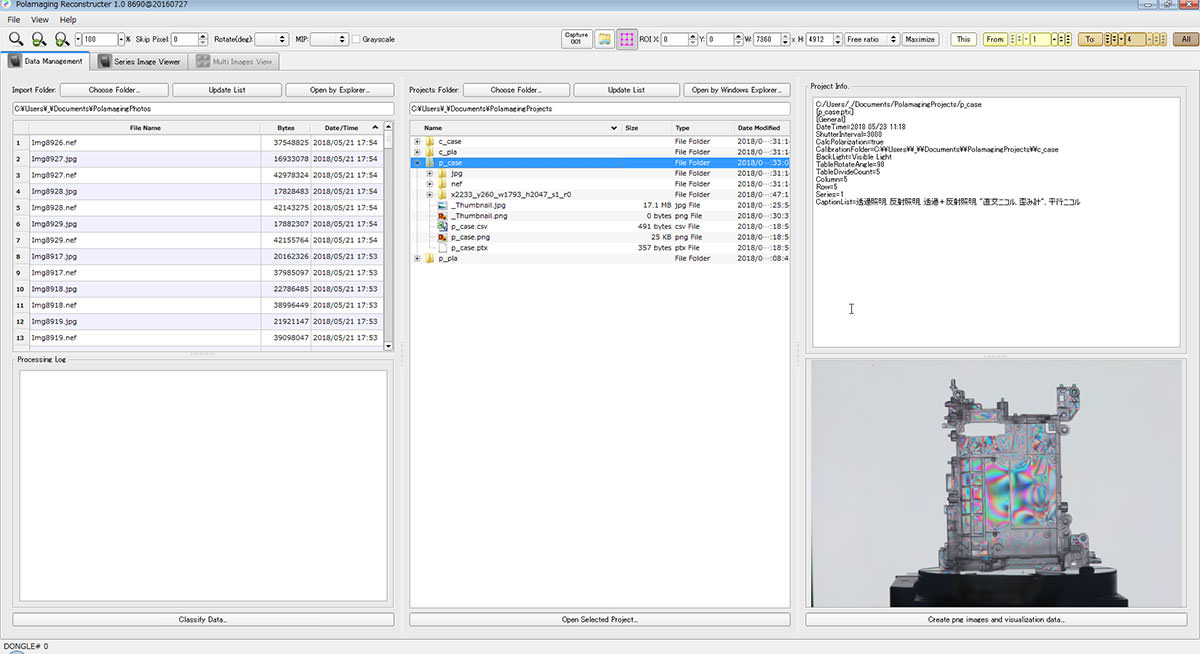
Task: Click Choose Folder for Import Folder
Action: (114, 90)
